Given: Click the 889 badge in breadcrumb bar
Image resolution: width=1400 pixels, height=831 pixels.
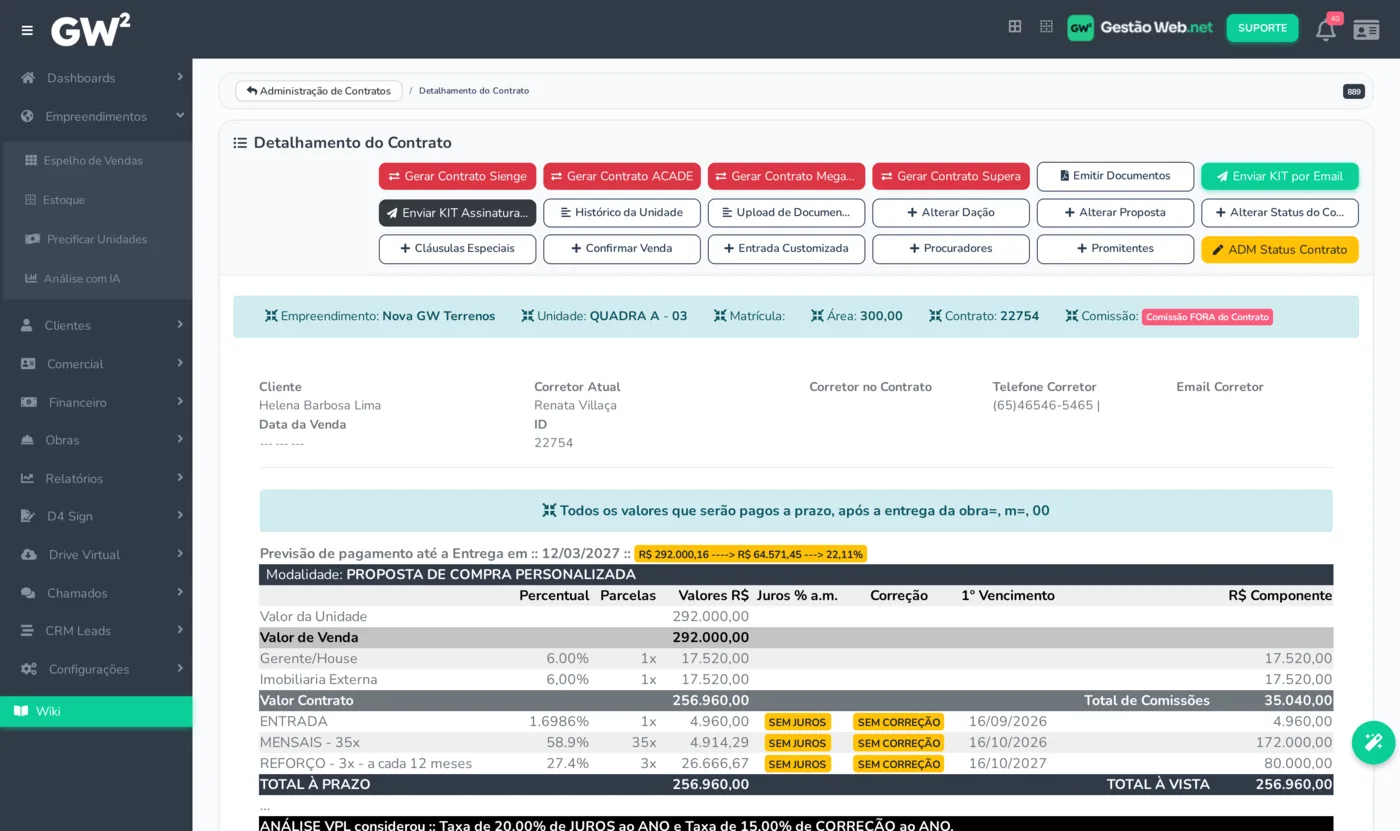Looking at the screenshot, I should click(x=1354, y=91).
